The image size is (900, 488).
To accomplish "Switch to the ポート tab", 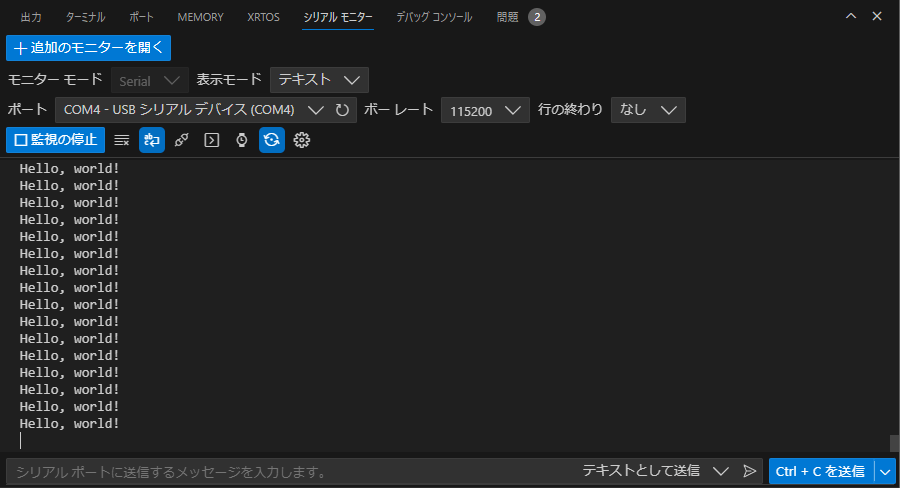I will click(x=141, y=17).
